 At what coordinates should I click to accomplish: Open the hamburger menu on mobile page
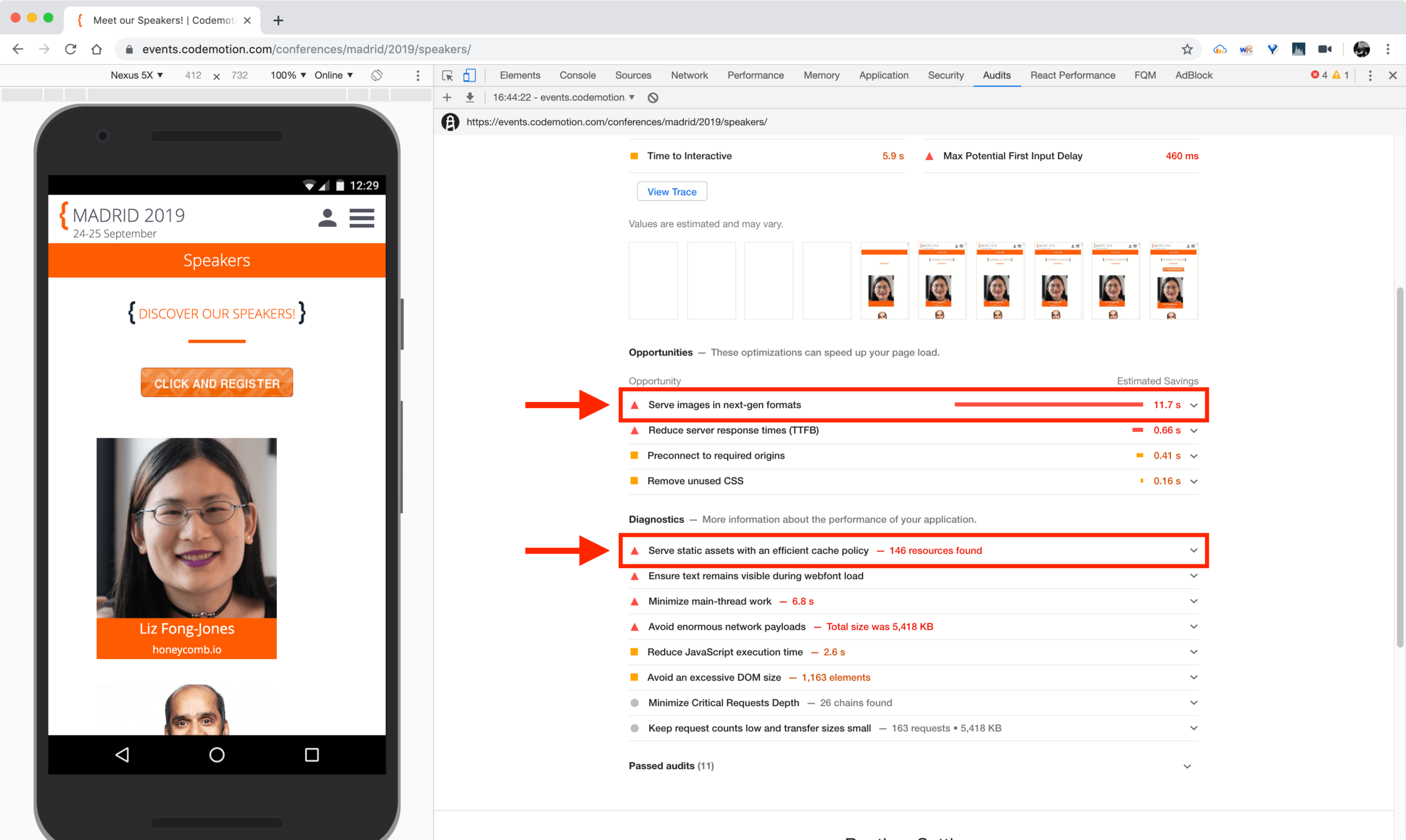pyautogui.click(x=362, y=218)
